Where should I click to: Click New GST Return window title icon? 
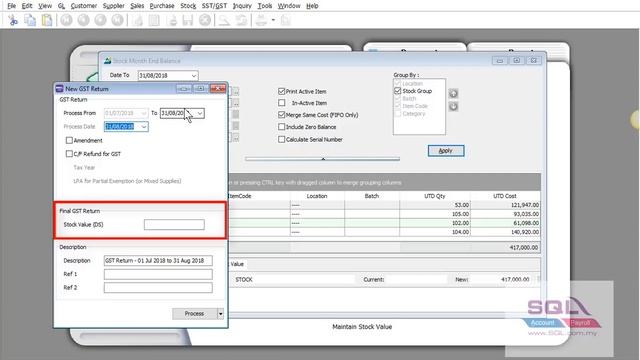coord(60,89)
